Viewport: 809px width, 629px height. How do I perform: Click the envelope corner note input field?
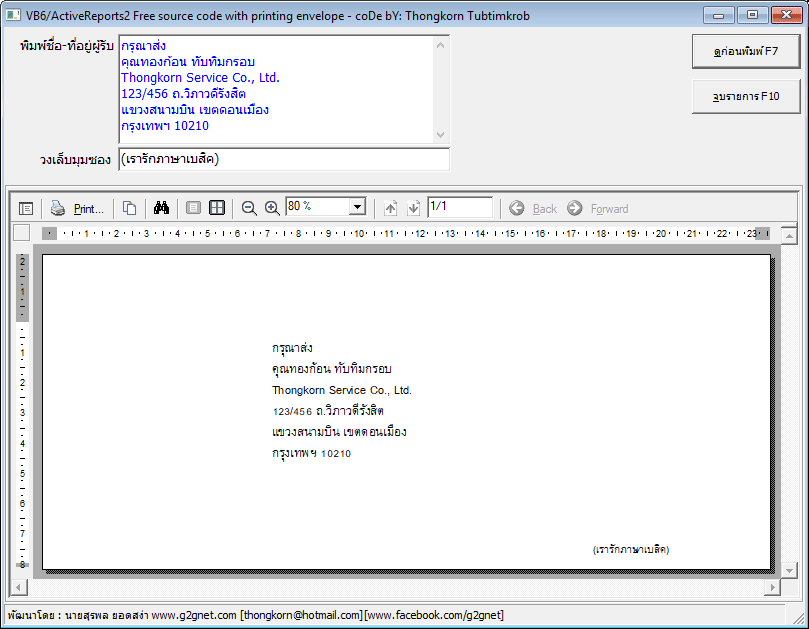[284, 159]
